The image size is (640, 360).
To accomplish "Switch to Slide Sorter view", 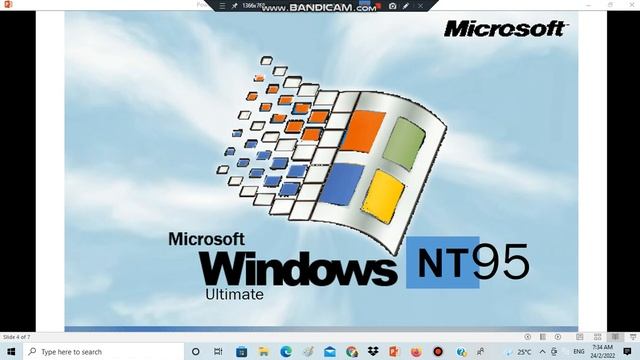I will click(598, 337).
